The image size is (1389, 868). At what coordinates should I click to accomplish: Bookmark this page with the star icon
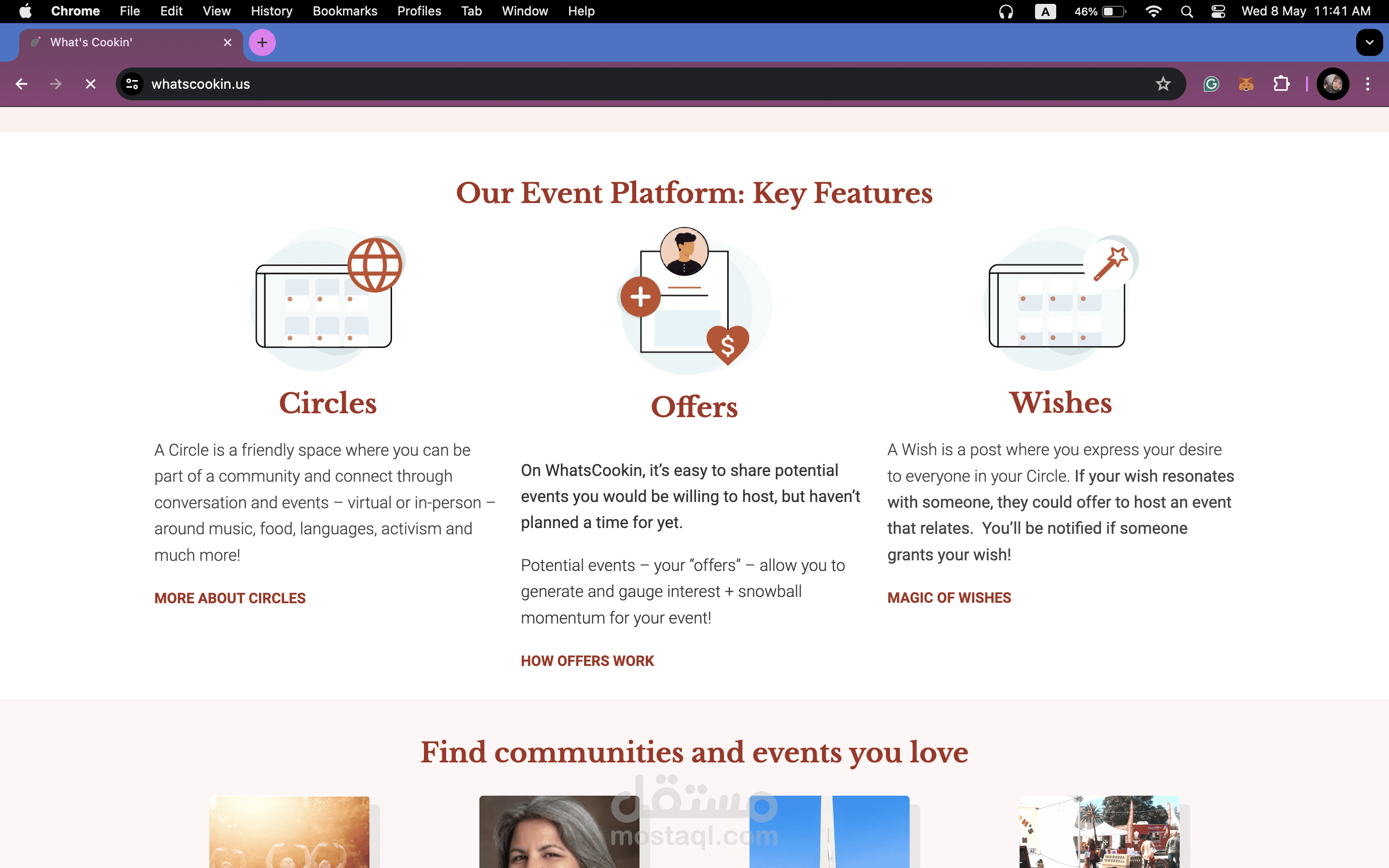coord(1163,84)
